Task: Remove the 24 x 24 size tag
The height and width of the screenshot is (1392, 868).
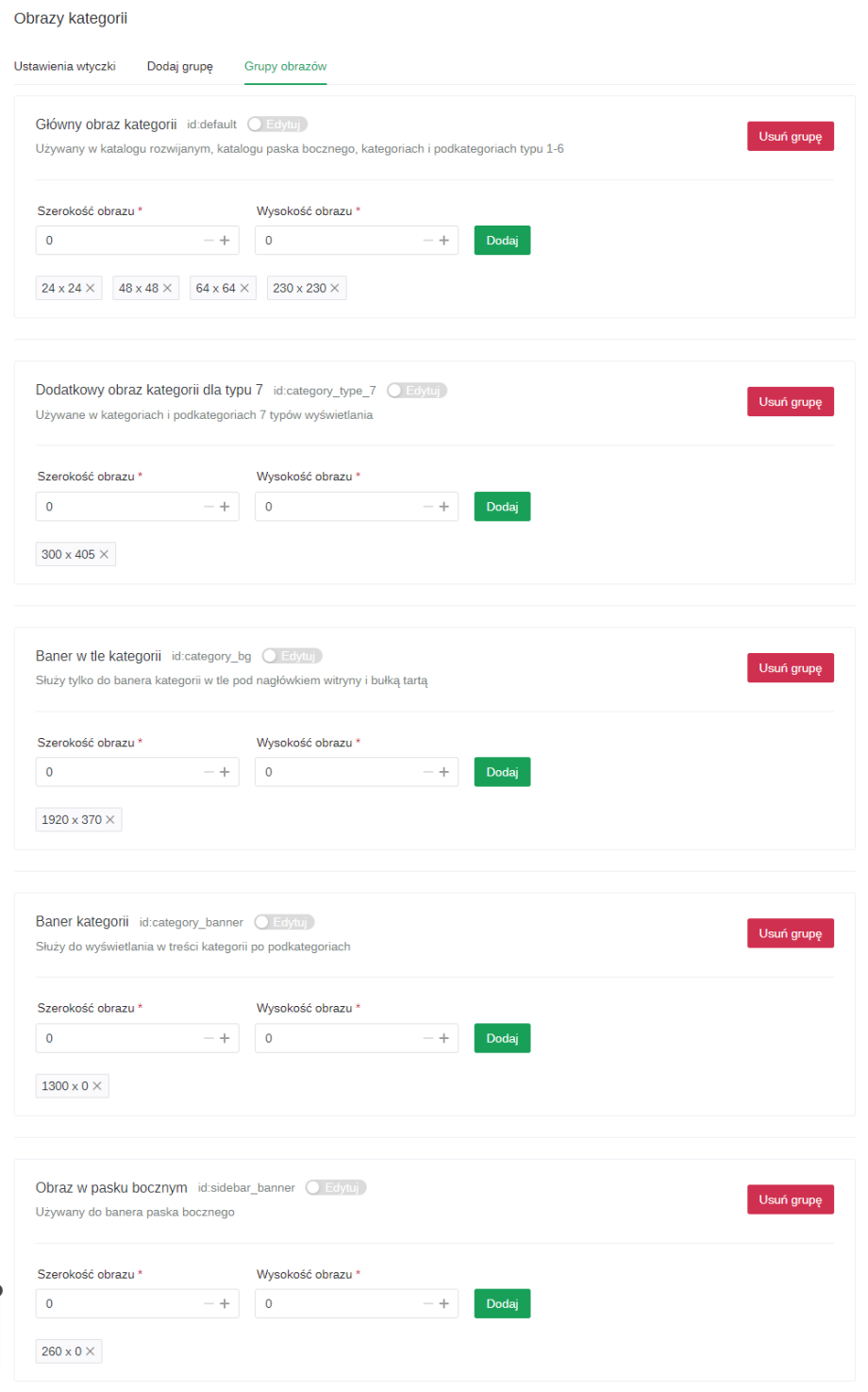Action: click(x=91, y=288)
